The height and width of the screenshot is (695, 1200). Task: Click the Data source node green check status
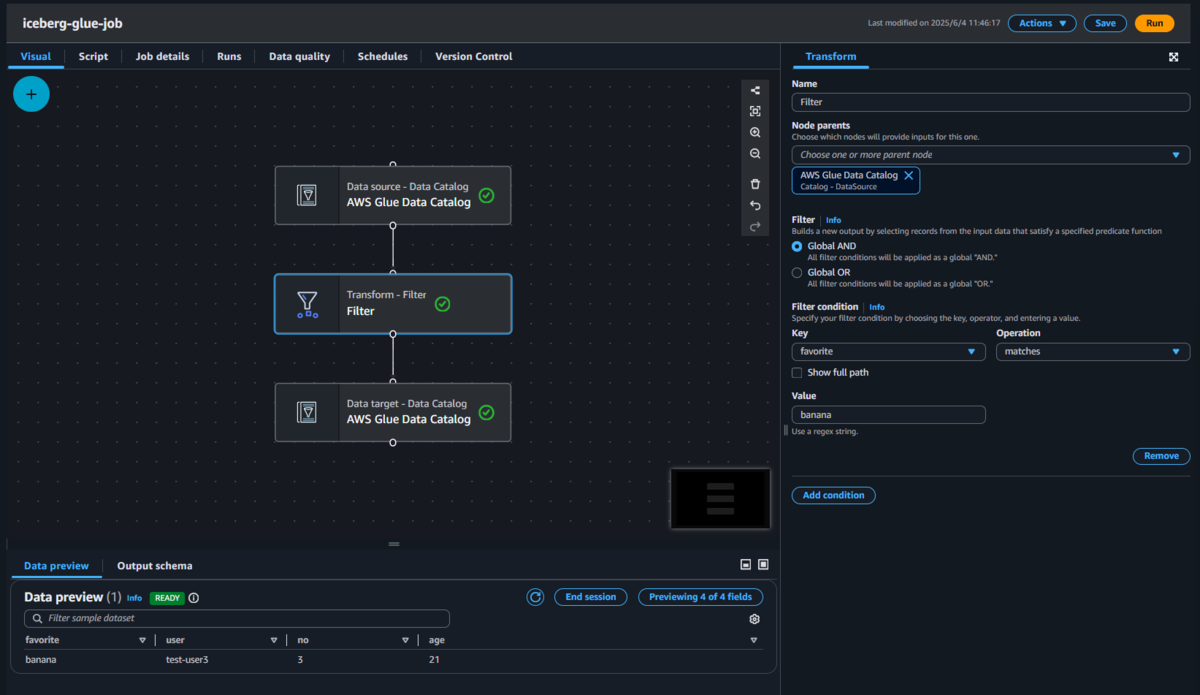click(486, 195)
